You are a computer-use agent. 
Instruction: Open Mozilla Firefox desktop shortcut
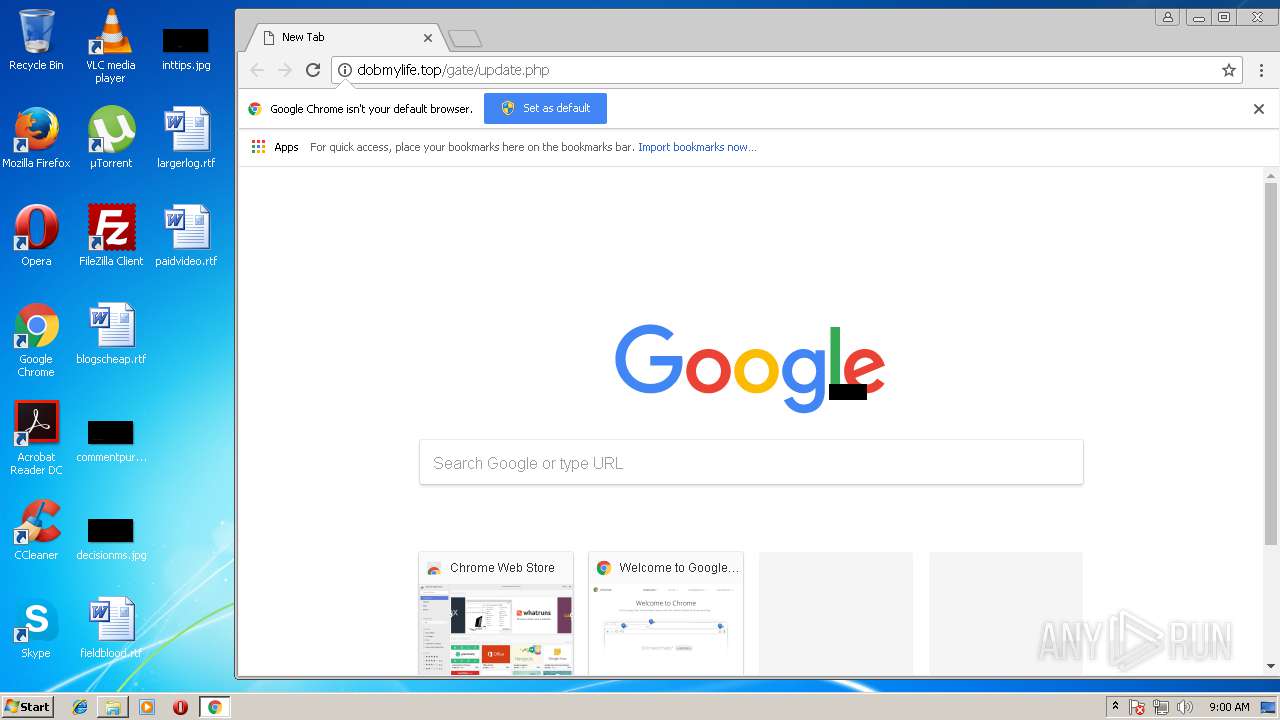36,138
